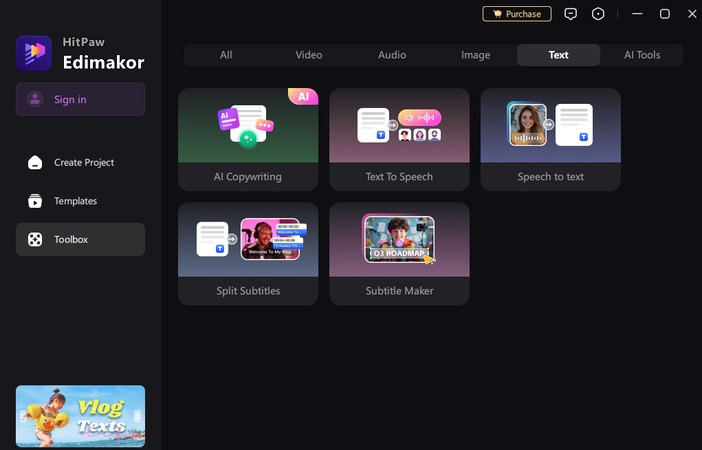
Task: Switch to the All tab
Action: [226, 55]
